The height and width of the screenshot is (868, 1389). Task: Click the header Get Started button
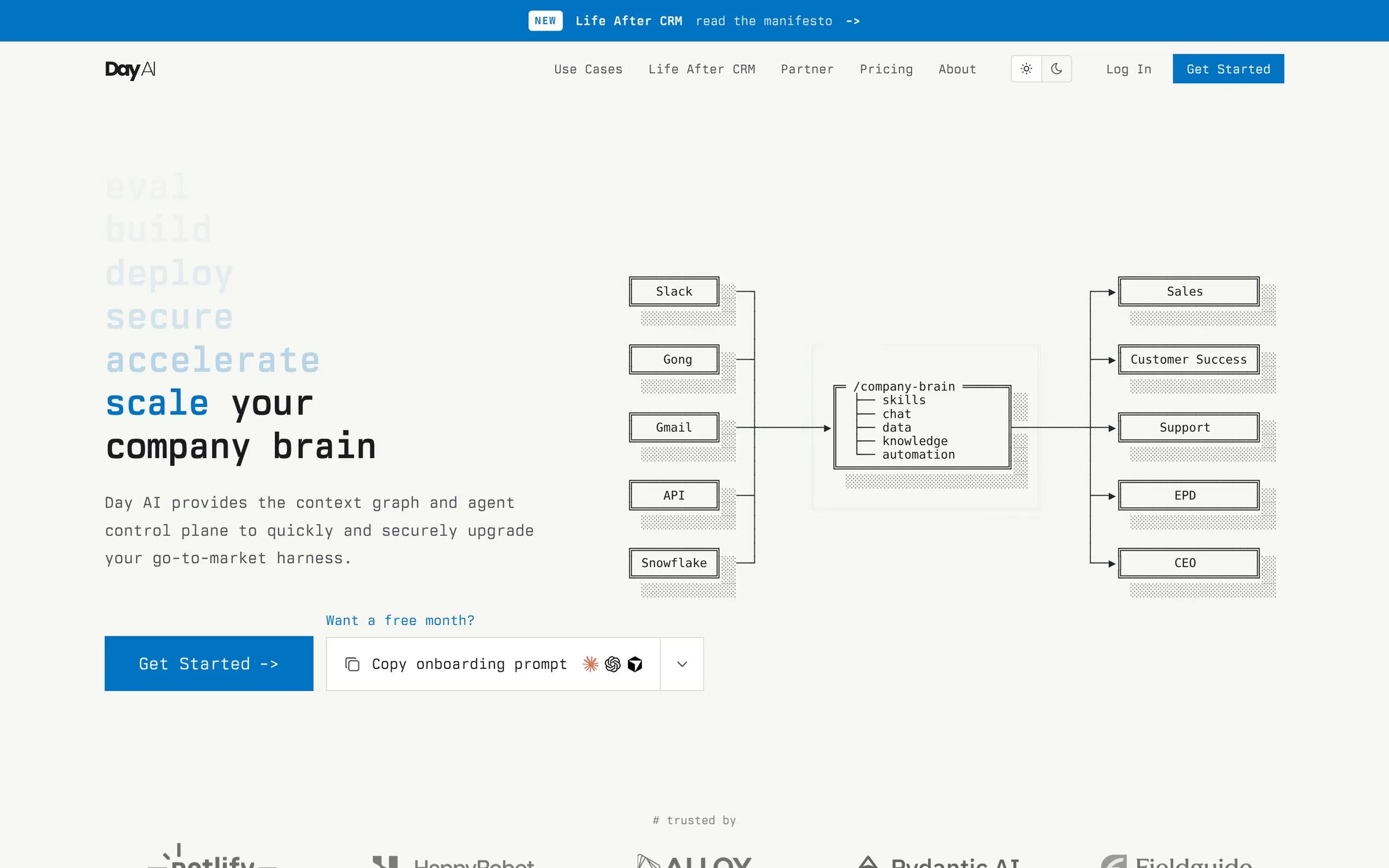click(x=1228, y=69)
